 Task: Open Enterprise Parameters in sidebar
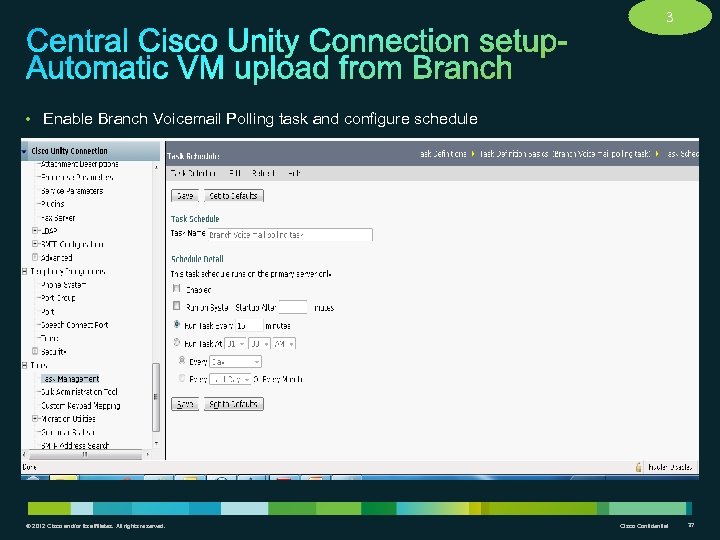click(77, 177)
